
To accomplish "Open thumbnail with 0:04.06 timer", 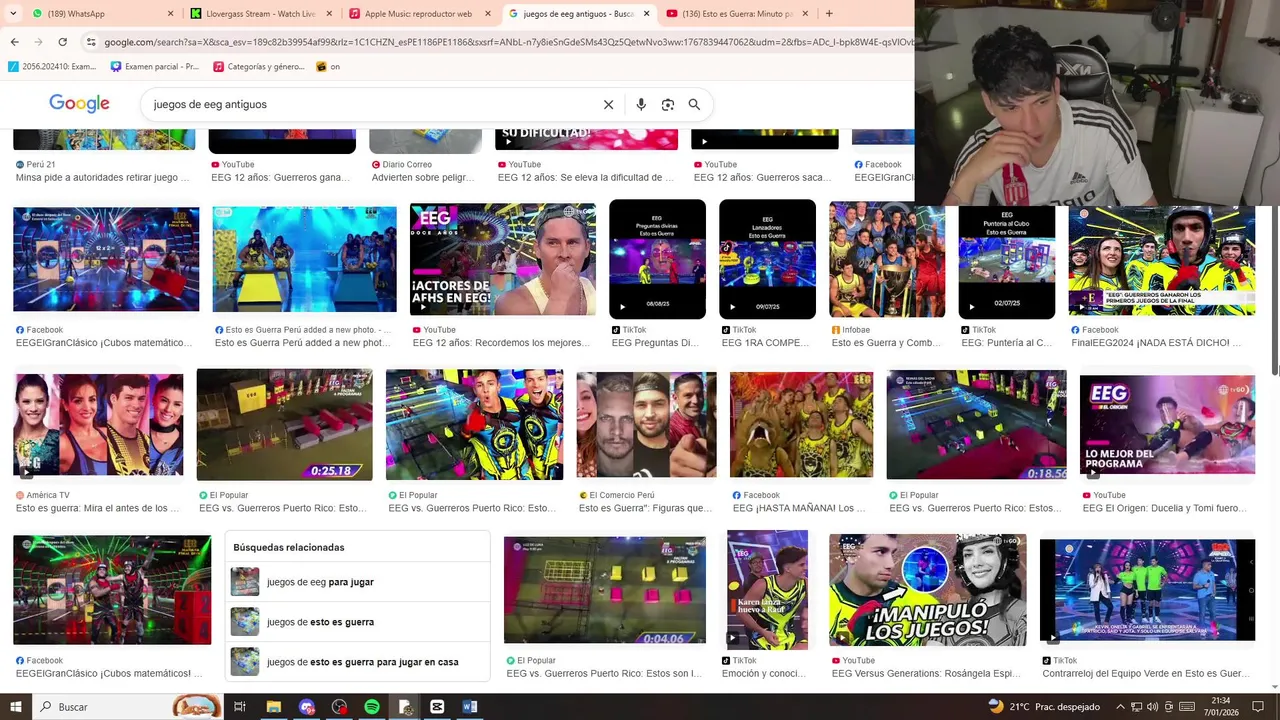I will pyautogui.click(x=604, y=590).
